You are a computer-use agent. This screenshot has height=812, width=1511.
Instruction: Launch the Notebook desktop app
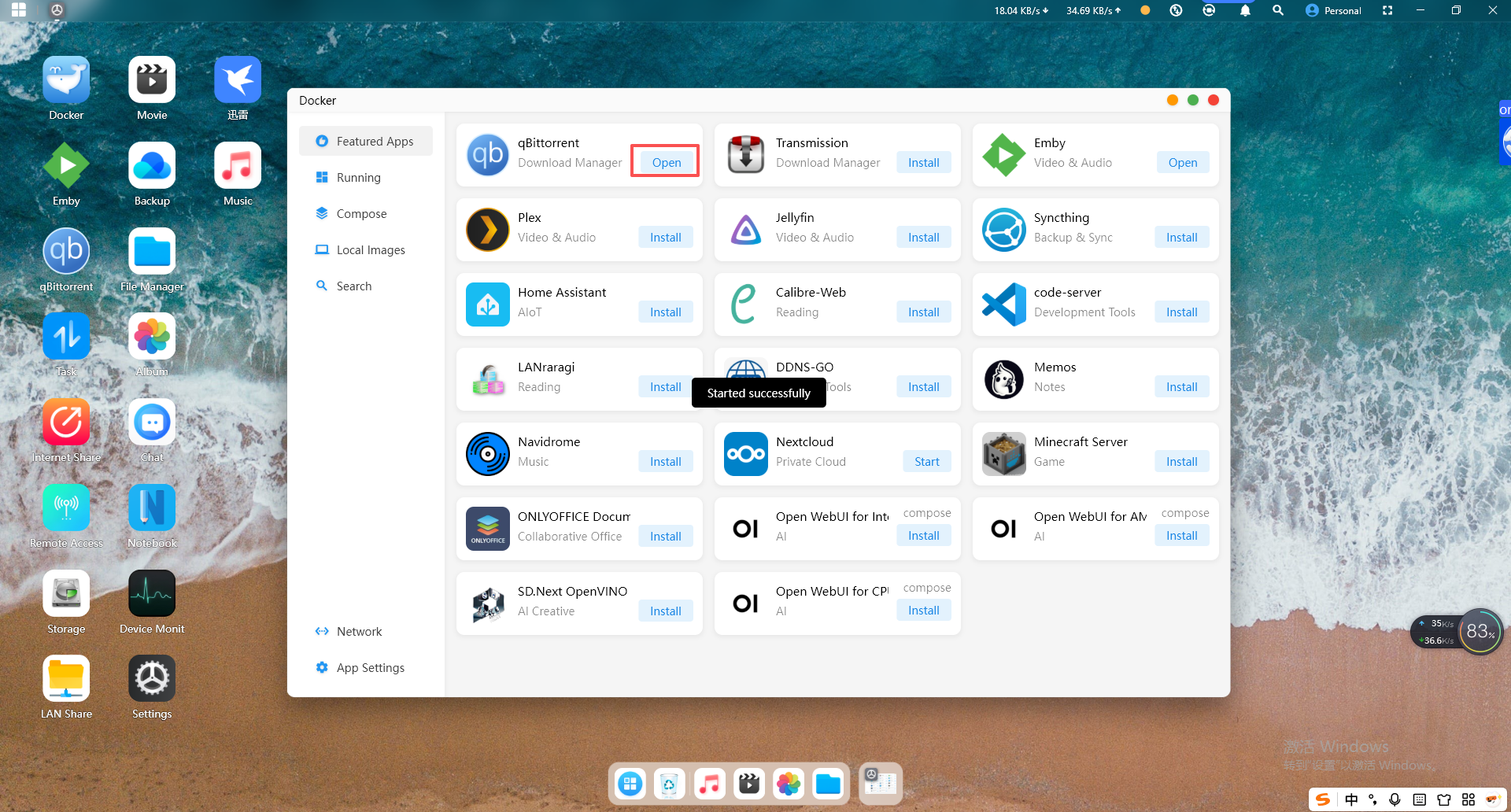coord(152,507)
